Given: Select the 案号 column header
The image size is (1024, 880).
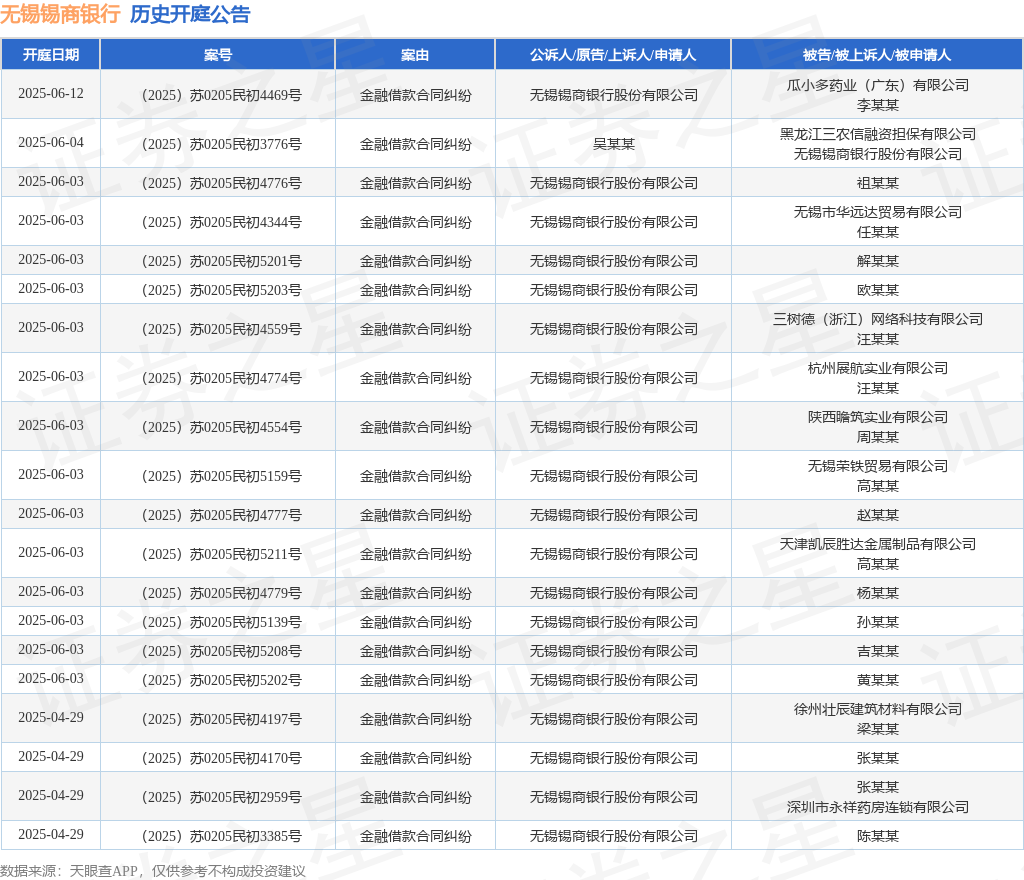Looking at the screenshot, I should pyautogui.click(x=218, y=55).
